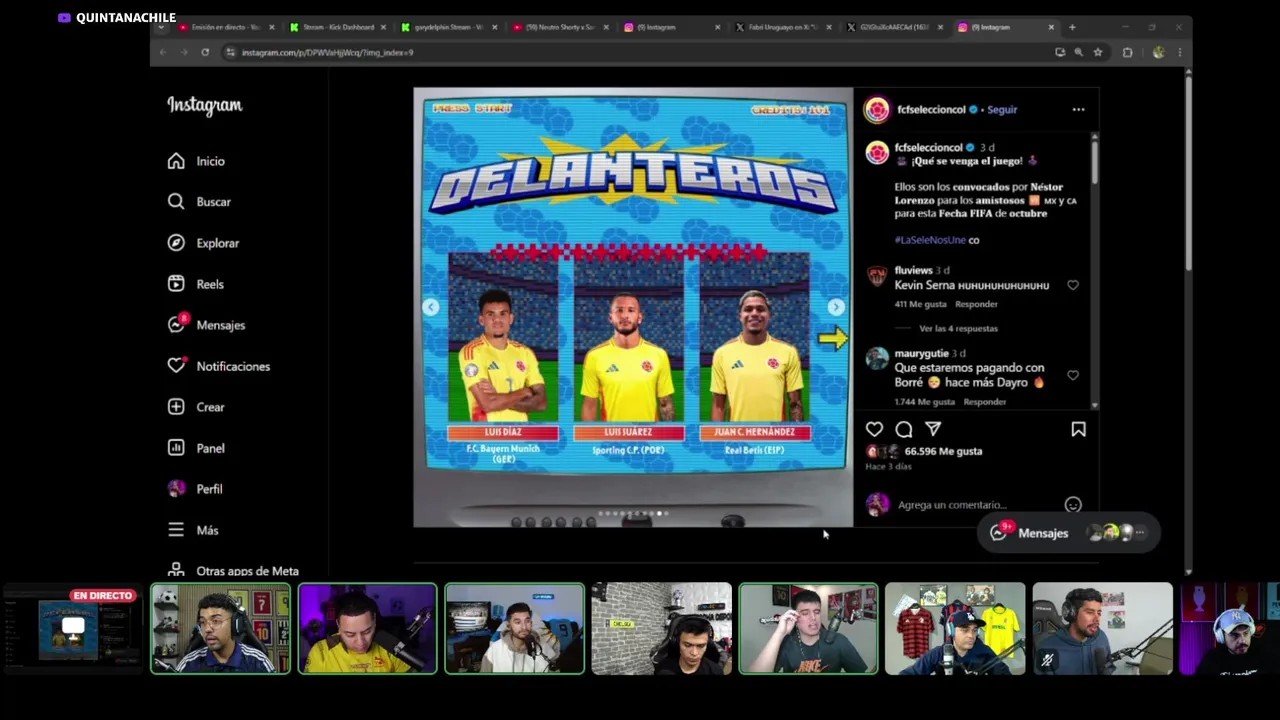Open the Perfil avatar icon

[x=176, y=489]
